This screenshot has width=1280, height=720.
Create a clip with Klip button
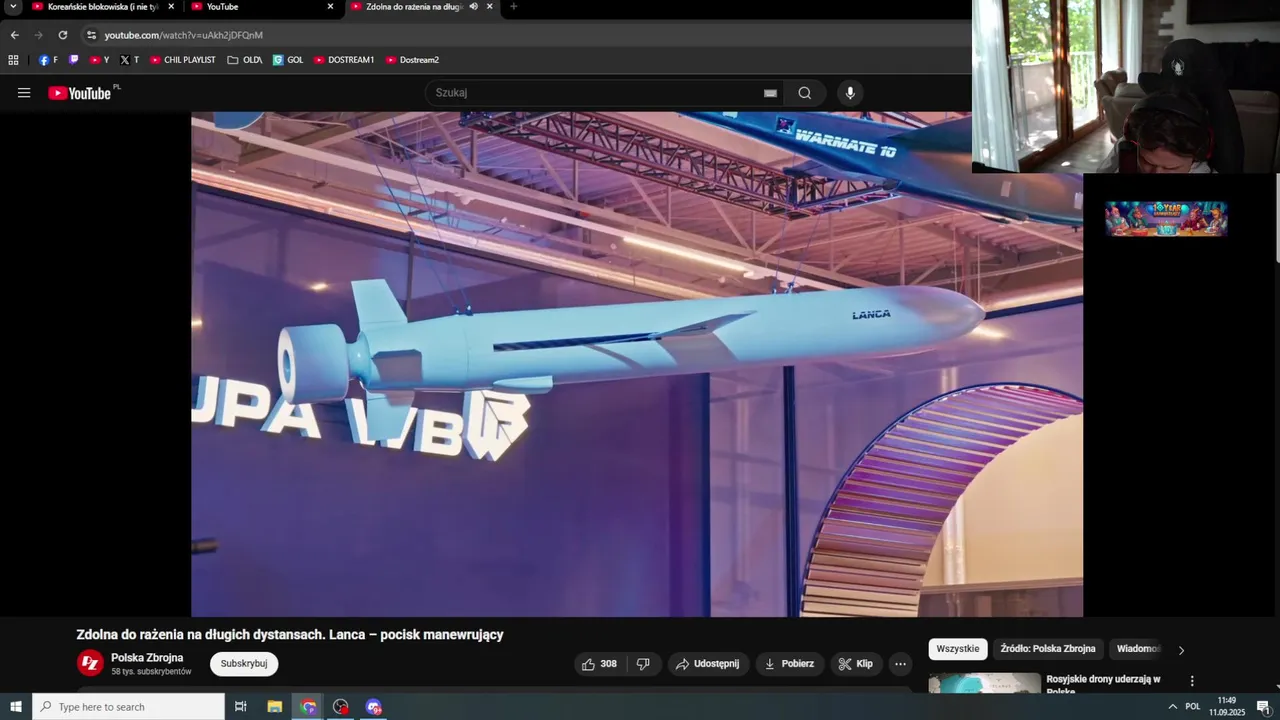click(x=856, y=664)
